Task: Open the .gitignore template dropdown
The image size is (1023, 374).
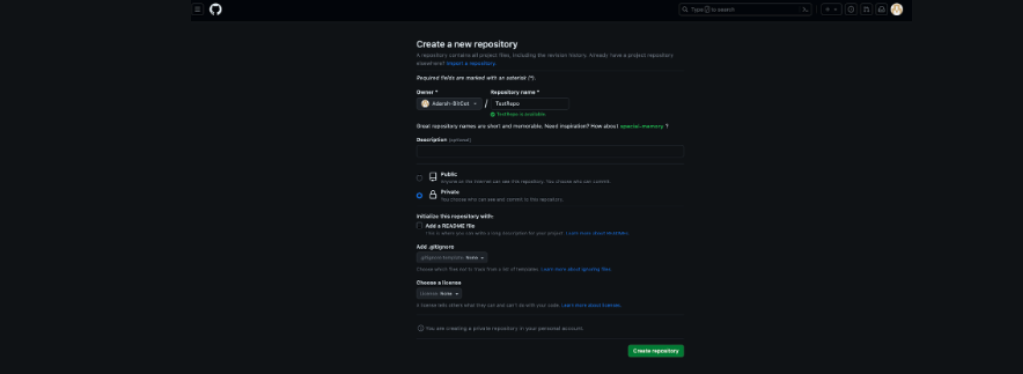Action: [452, 258]
